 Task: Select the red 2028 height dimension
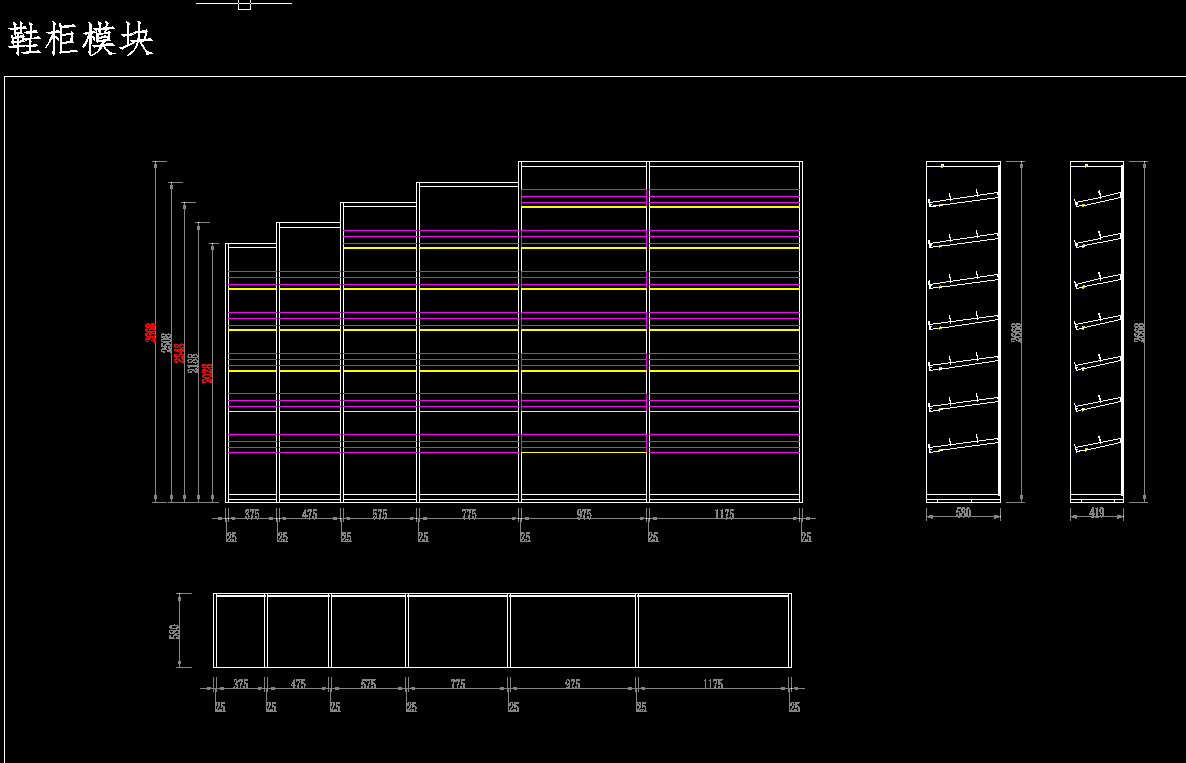pos(207,373)
